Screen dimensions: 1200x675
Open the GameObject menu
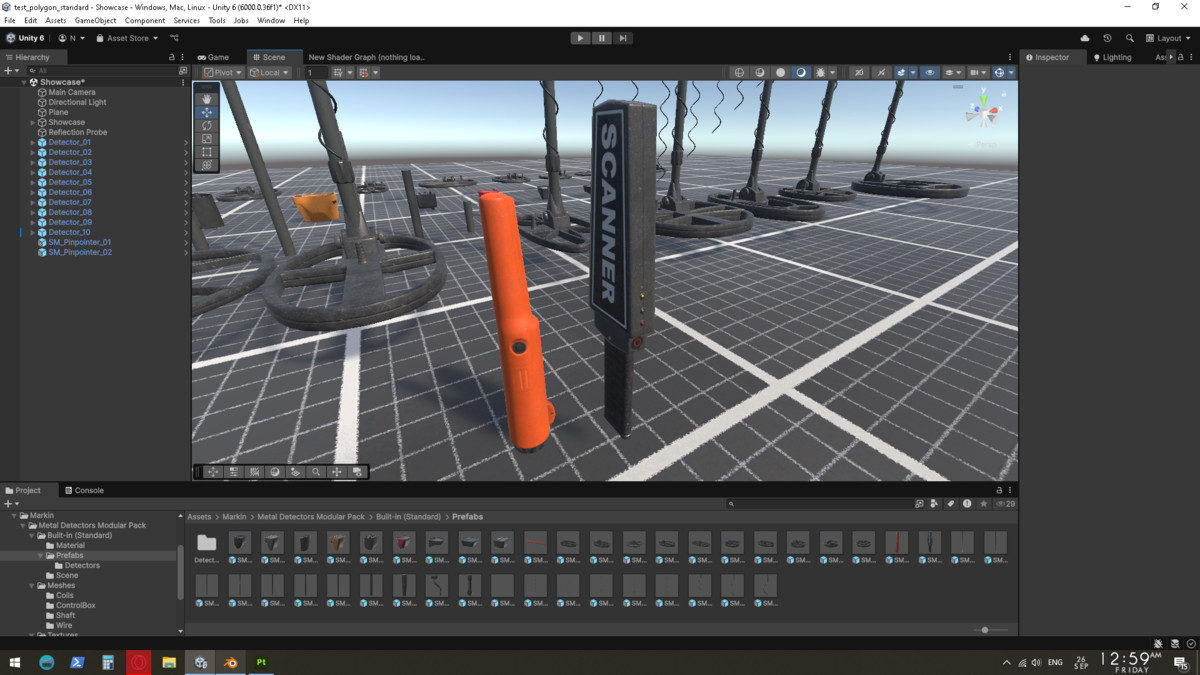pos(95,20)
